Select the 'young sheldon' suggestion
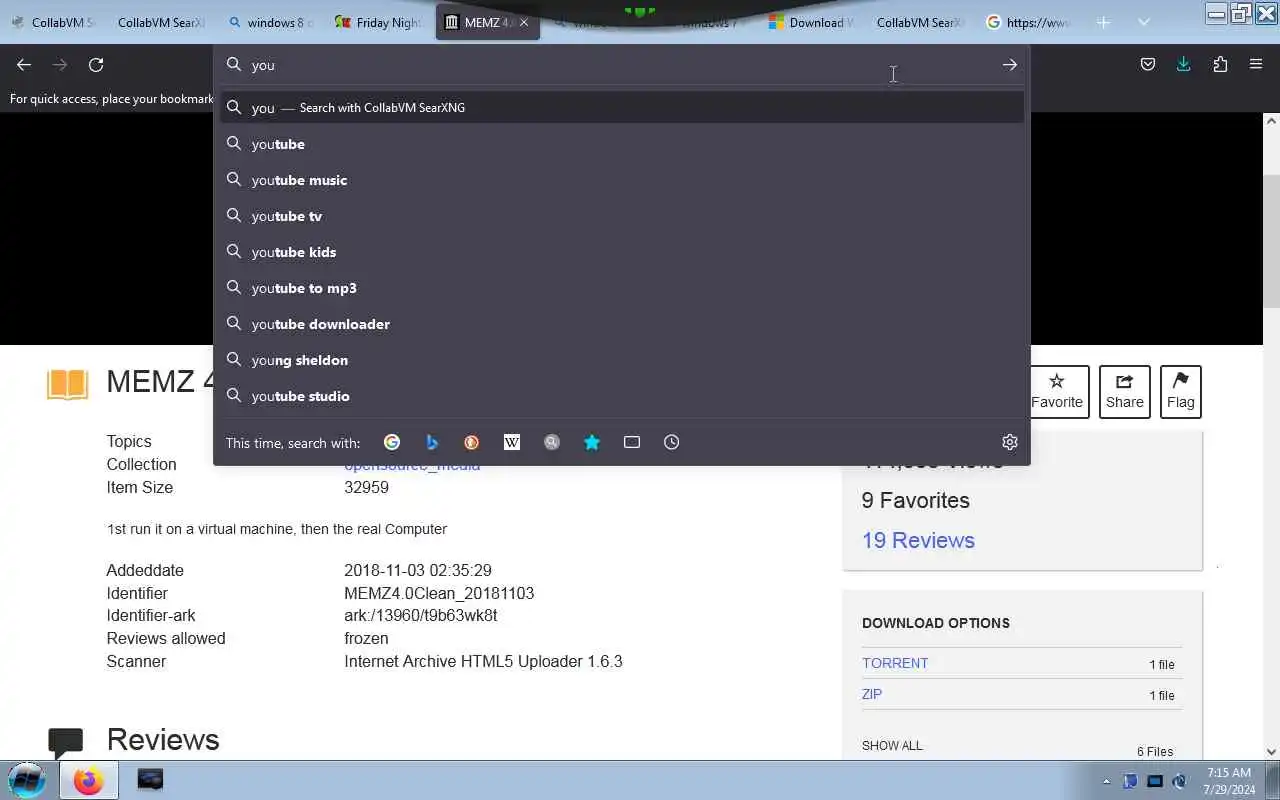 pos(622,360)
